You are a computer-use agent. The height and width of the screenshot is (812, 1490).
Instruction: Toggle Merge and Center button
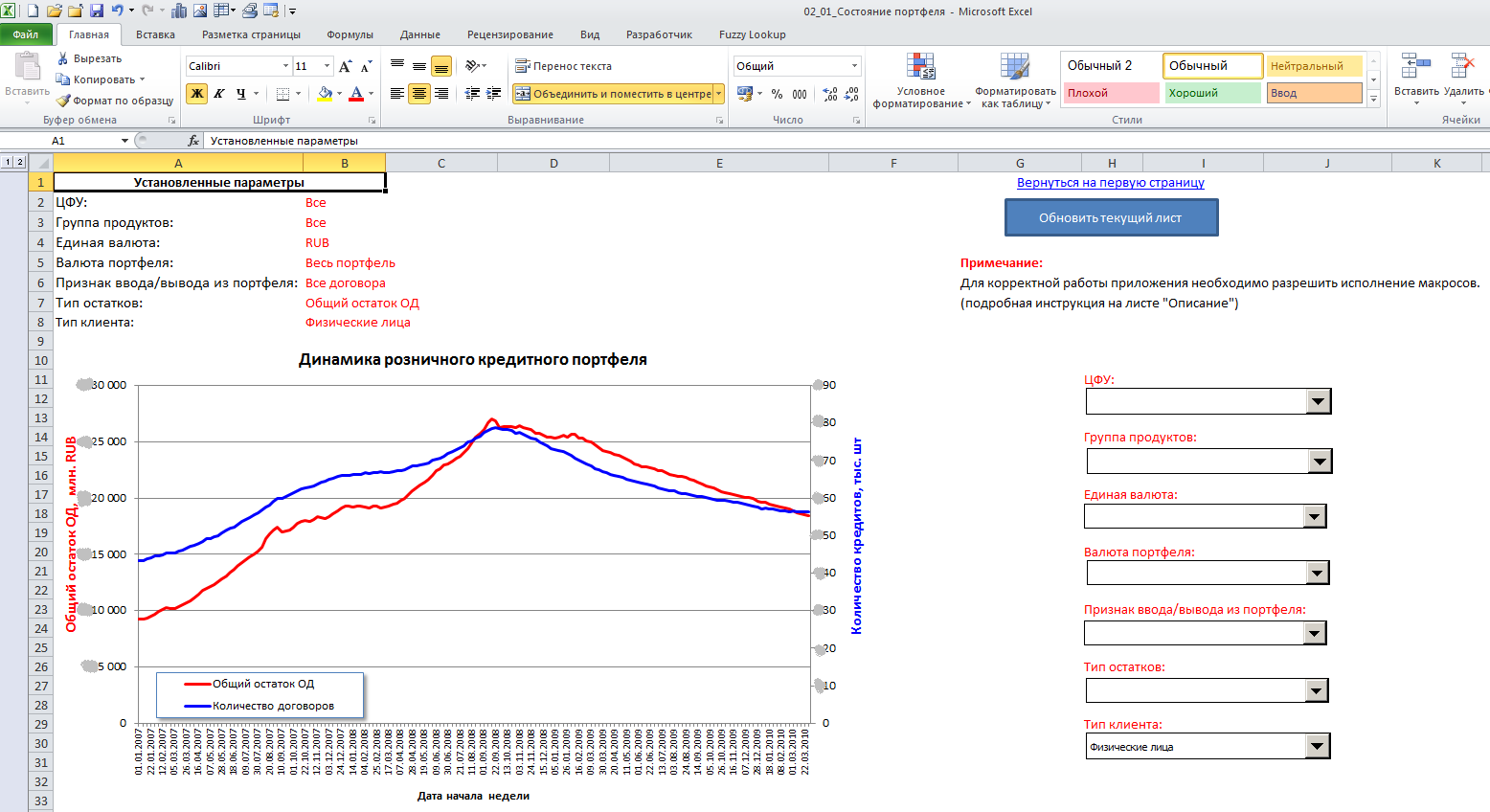click(613, 94)
